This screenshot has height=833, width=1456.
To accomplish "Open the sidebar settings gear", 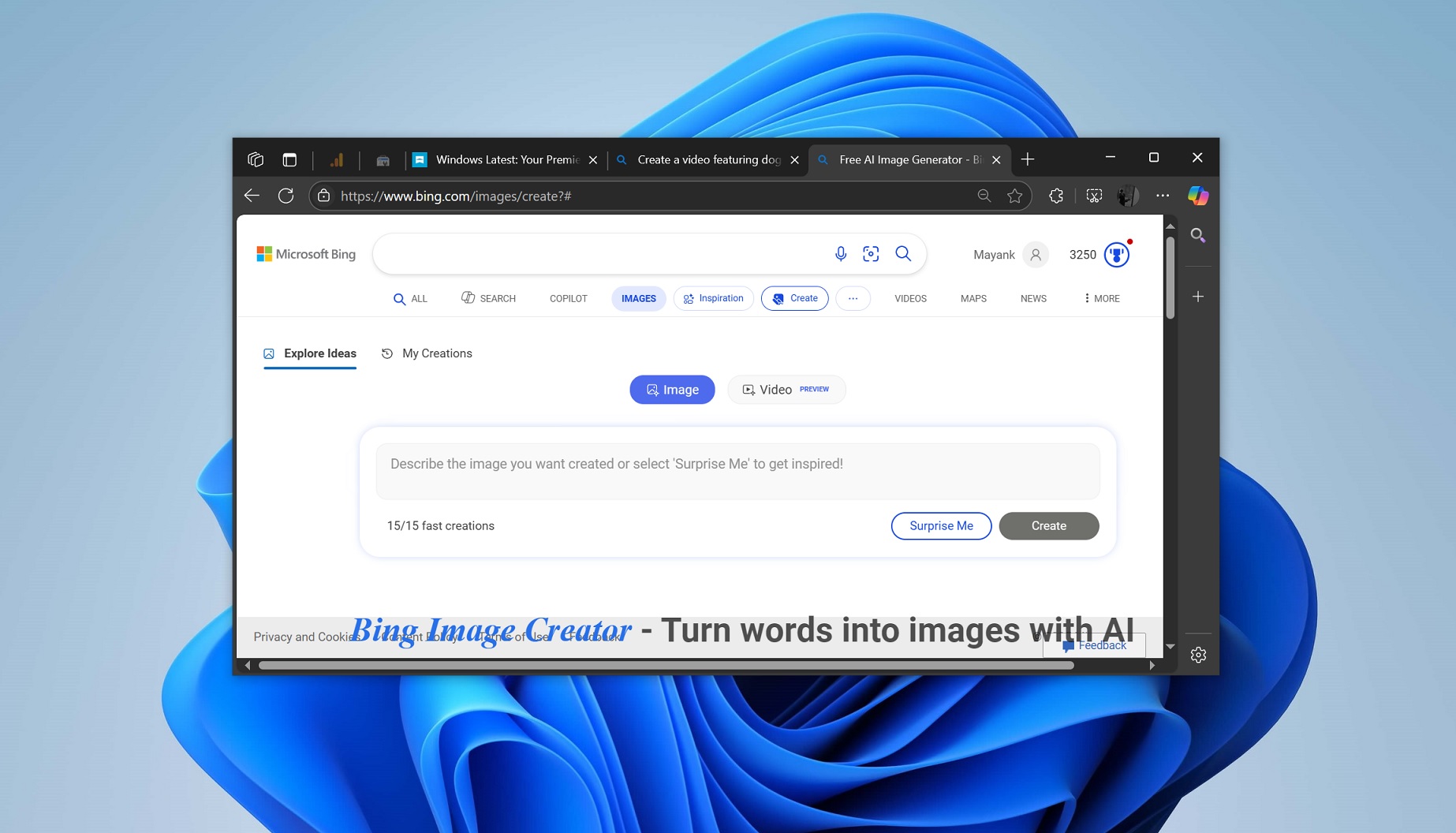I will pyautogui.click(x=1198, y=655).
